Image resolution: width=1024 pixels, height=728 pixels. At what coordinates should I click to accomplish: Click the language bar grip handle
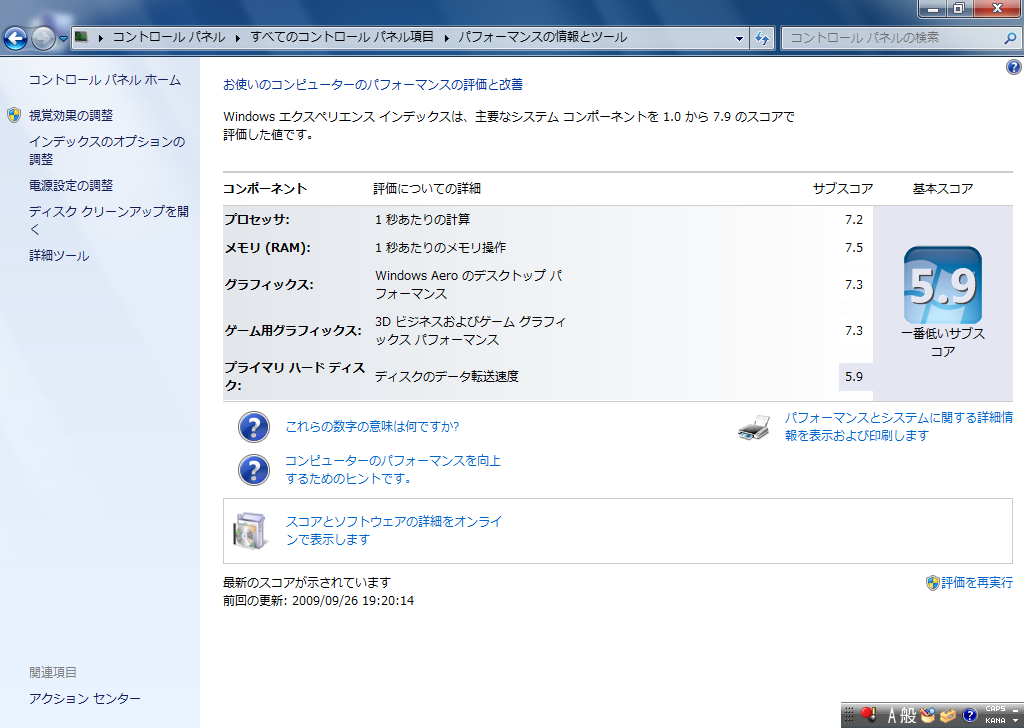[849, 716]
